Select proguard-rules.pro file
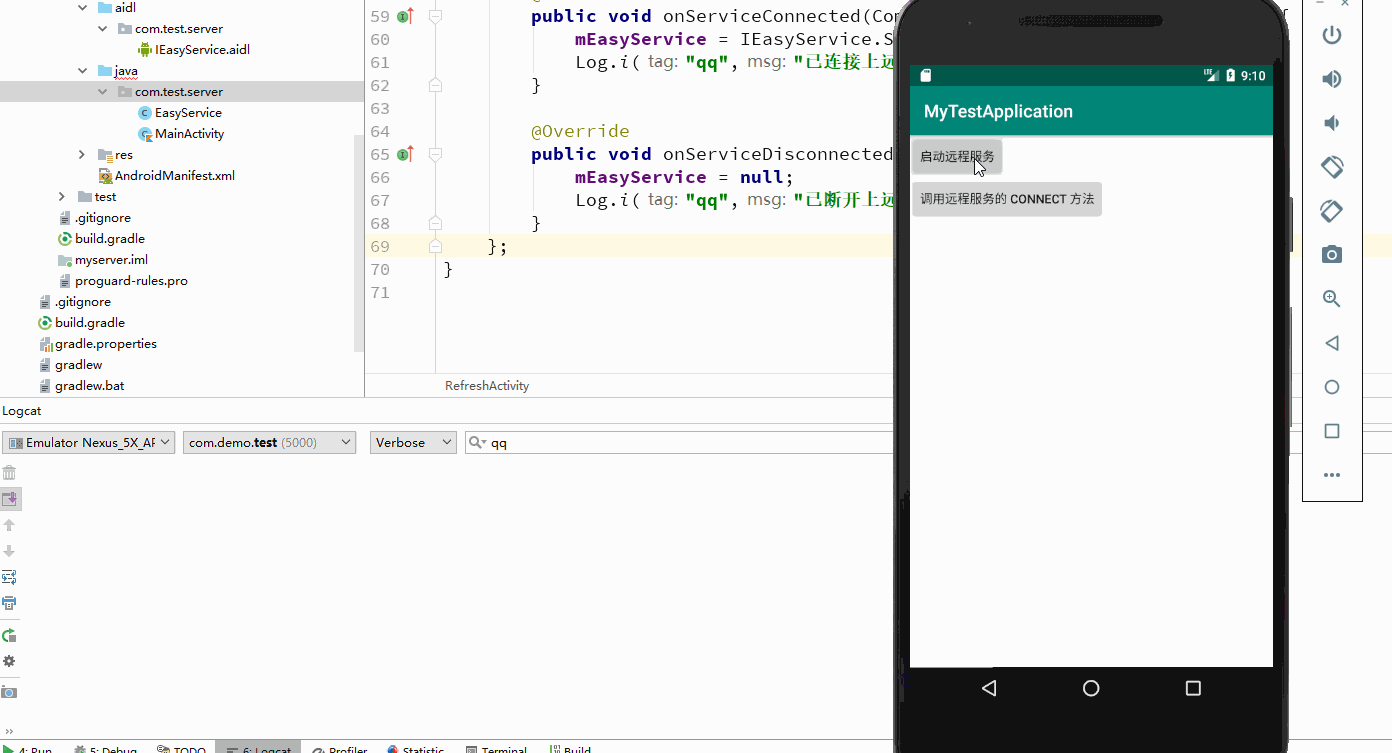This screenshot has height=753, width=1392. 123,280
